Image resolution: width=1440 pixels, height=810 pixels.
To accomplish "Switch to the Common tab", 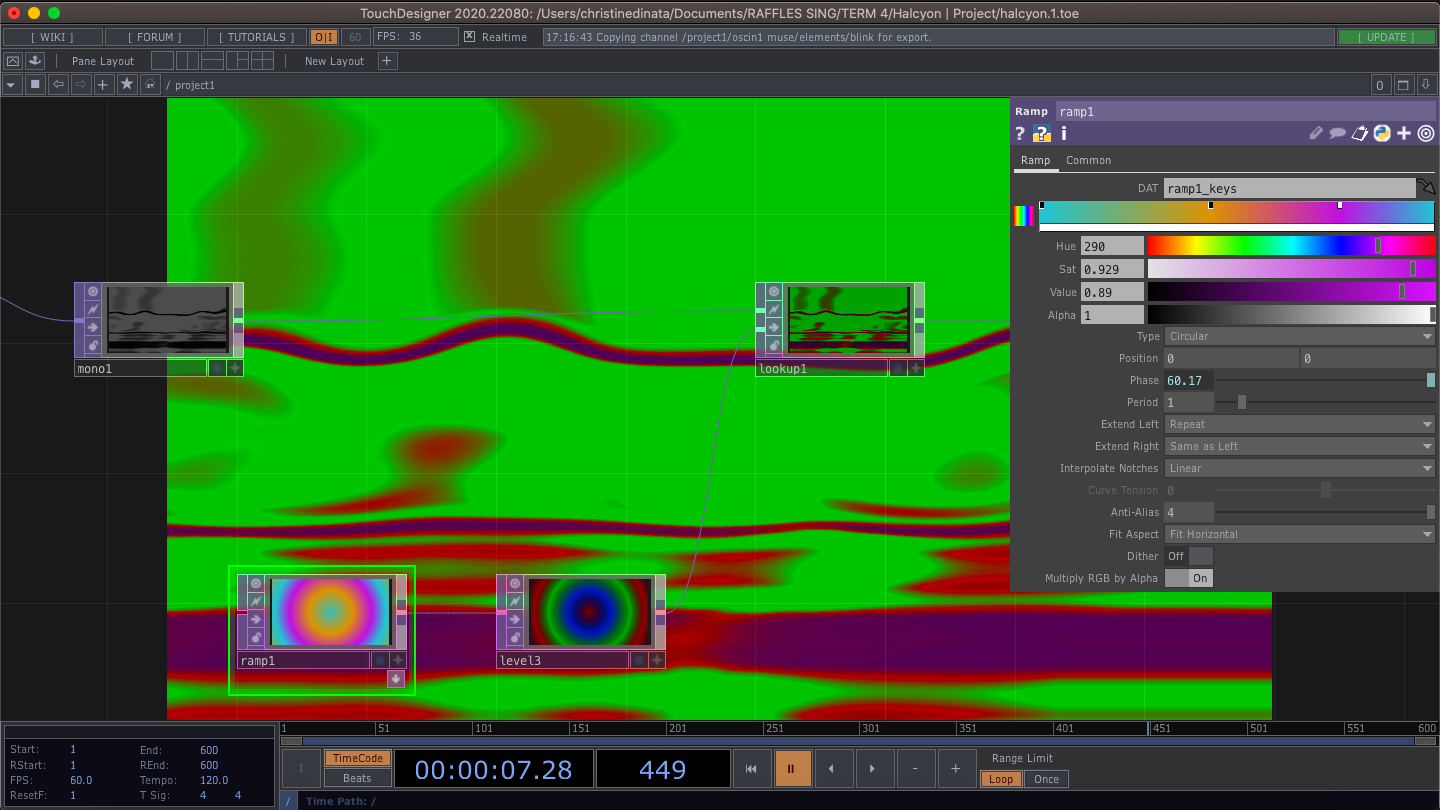I will (x=1088, y=160).
